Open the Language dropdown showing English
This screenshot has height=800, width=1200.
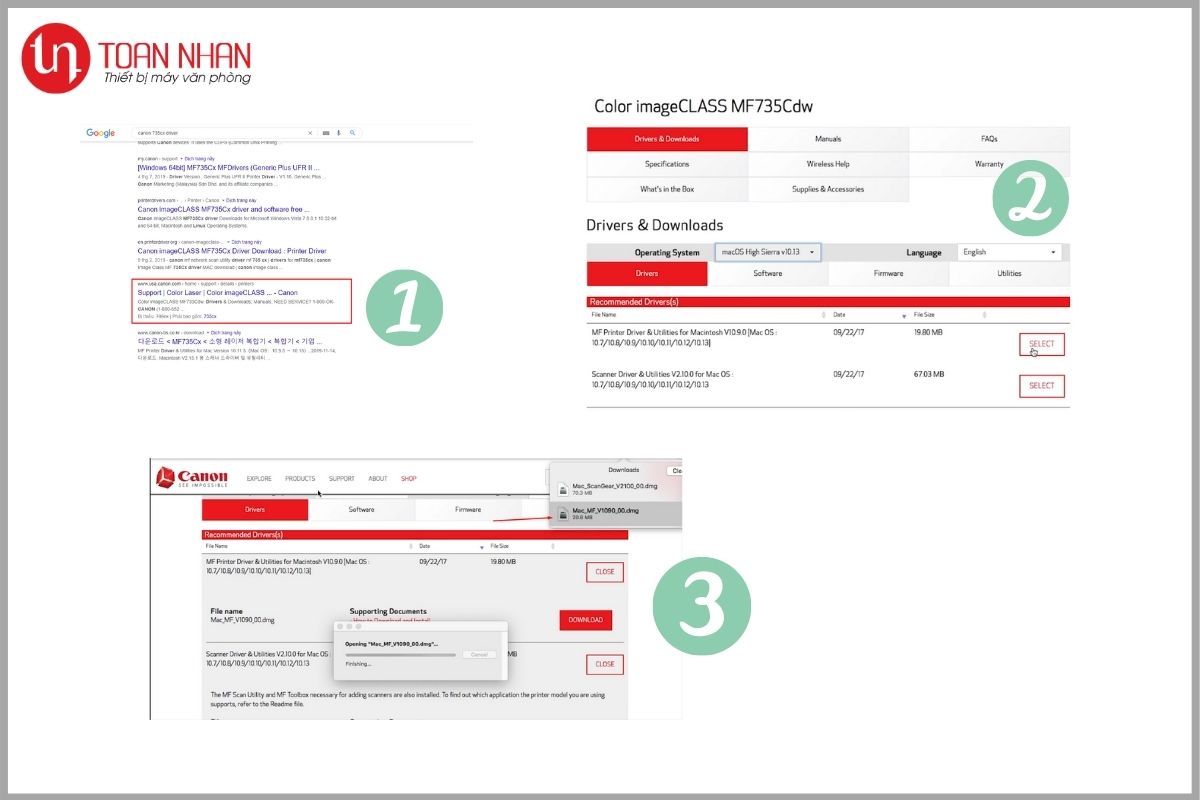point(1009,252)
